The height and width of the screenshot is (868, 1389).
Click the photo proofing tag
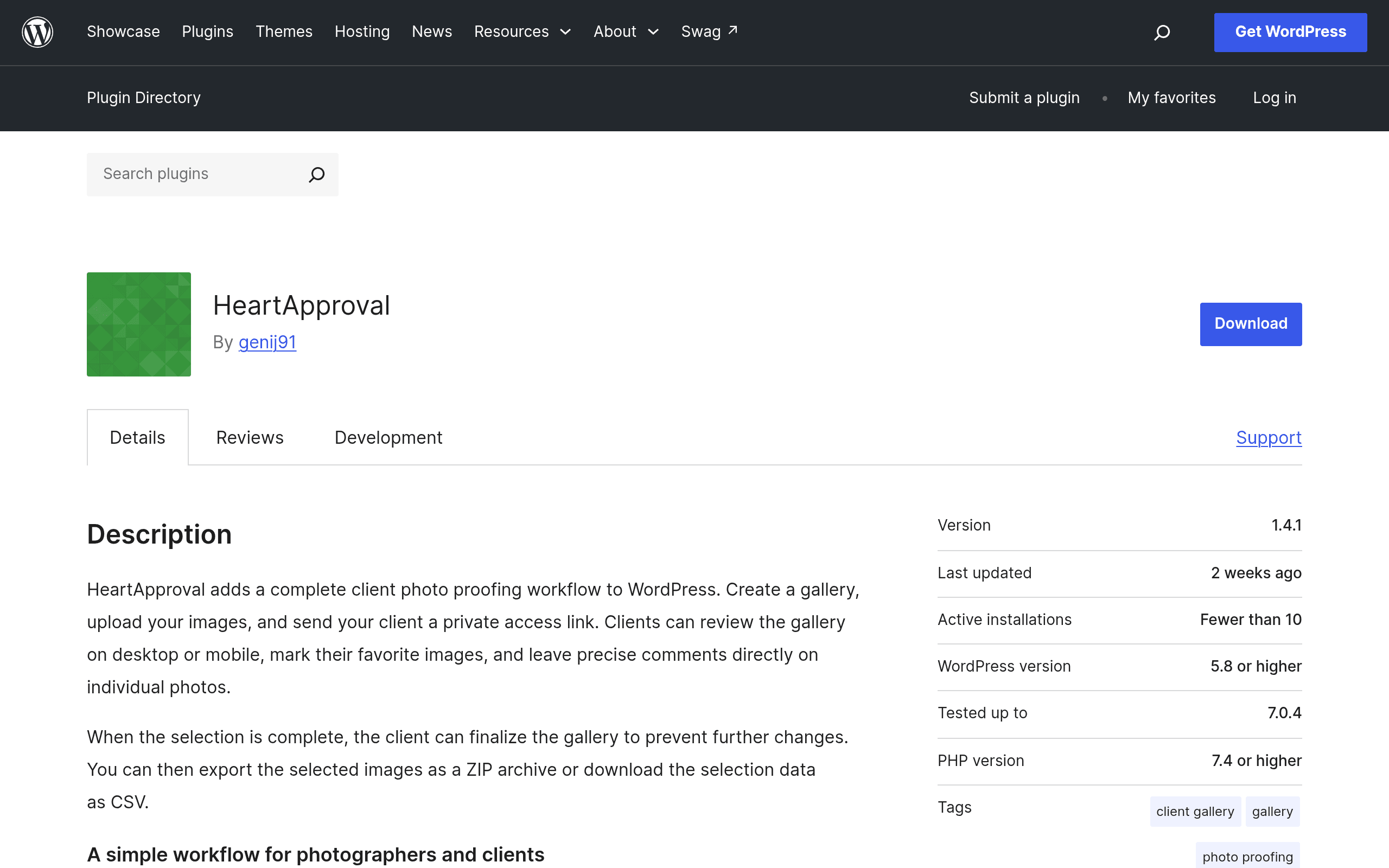click(1248, 856)
